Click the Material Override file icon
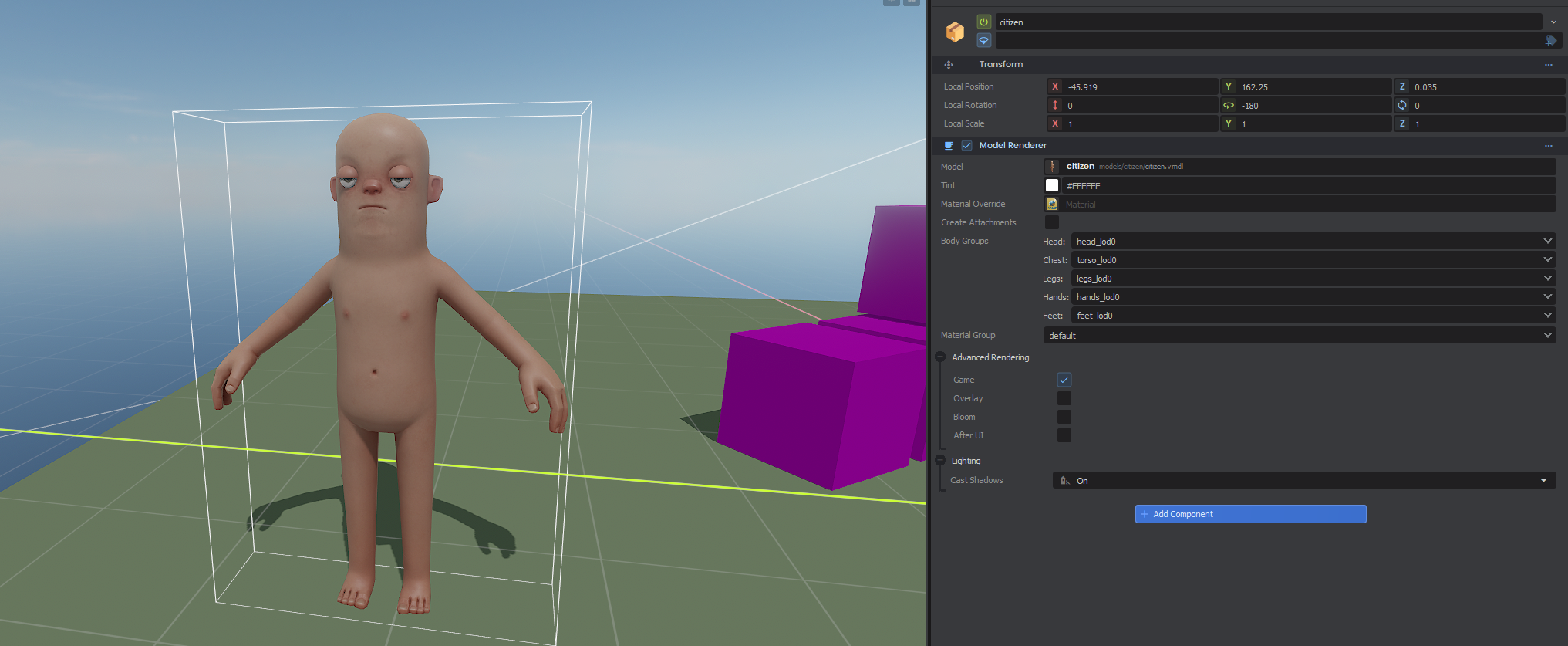The image size is (1568, 646). [1052, 204]
